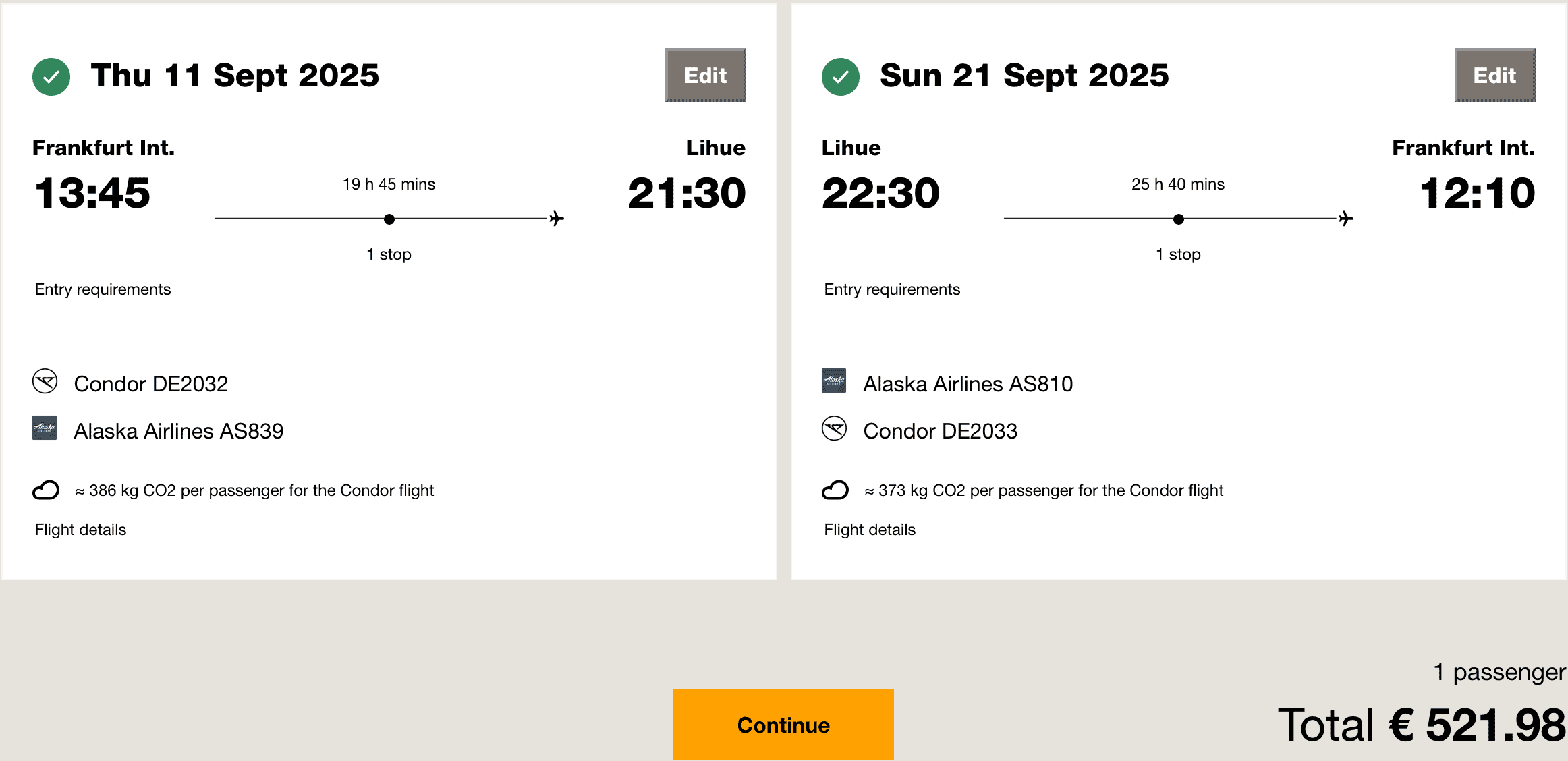
Task: Click the green checkmark beside Thu 11 Sept 2025
Action: click(x=51, y=77)
